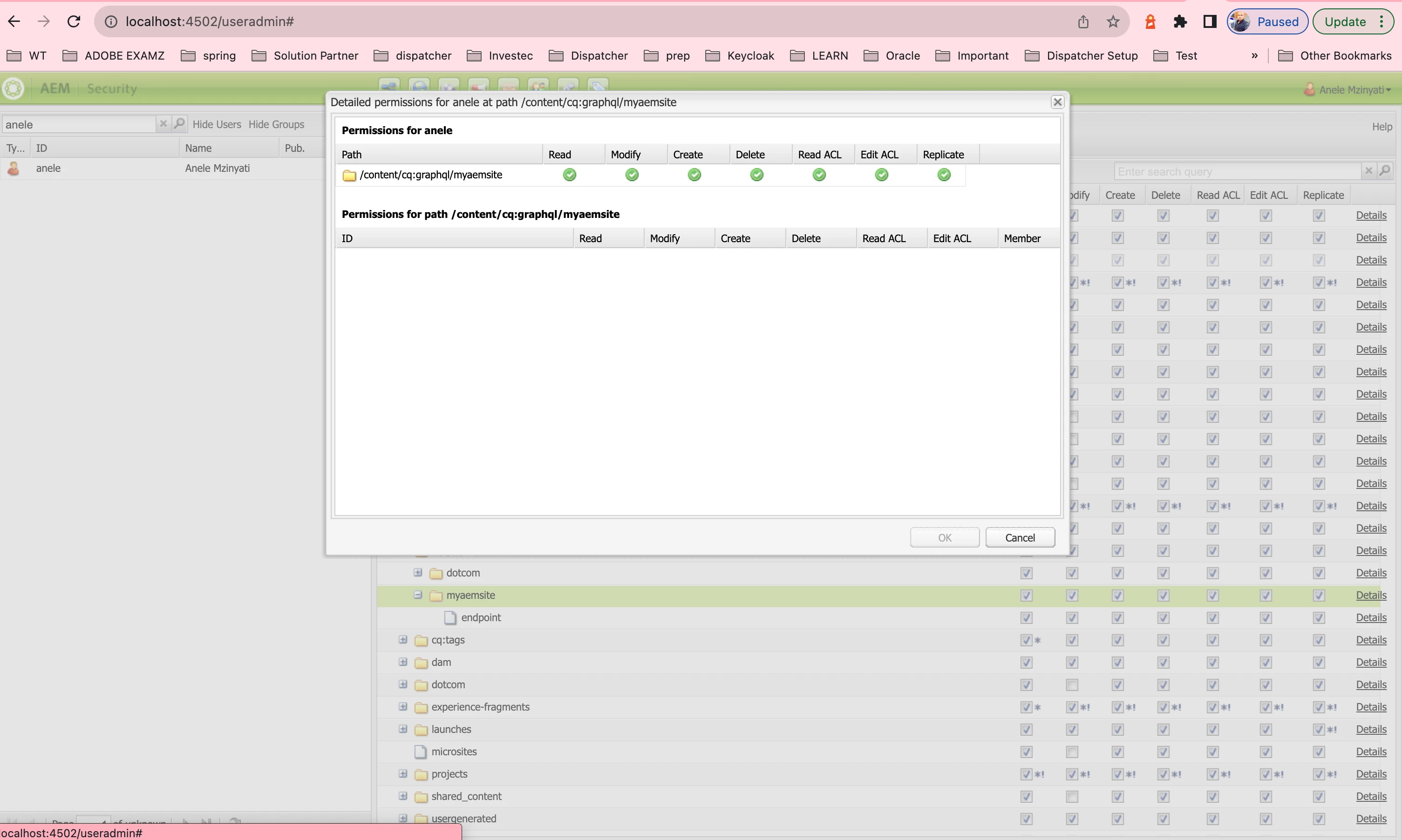Toggle dotcom Modify permission checkbox
Screen dimensions: 1402x840
(x=1071, y=684)
